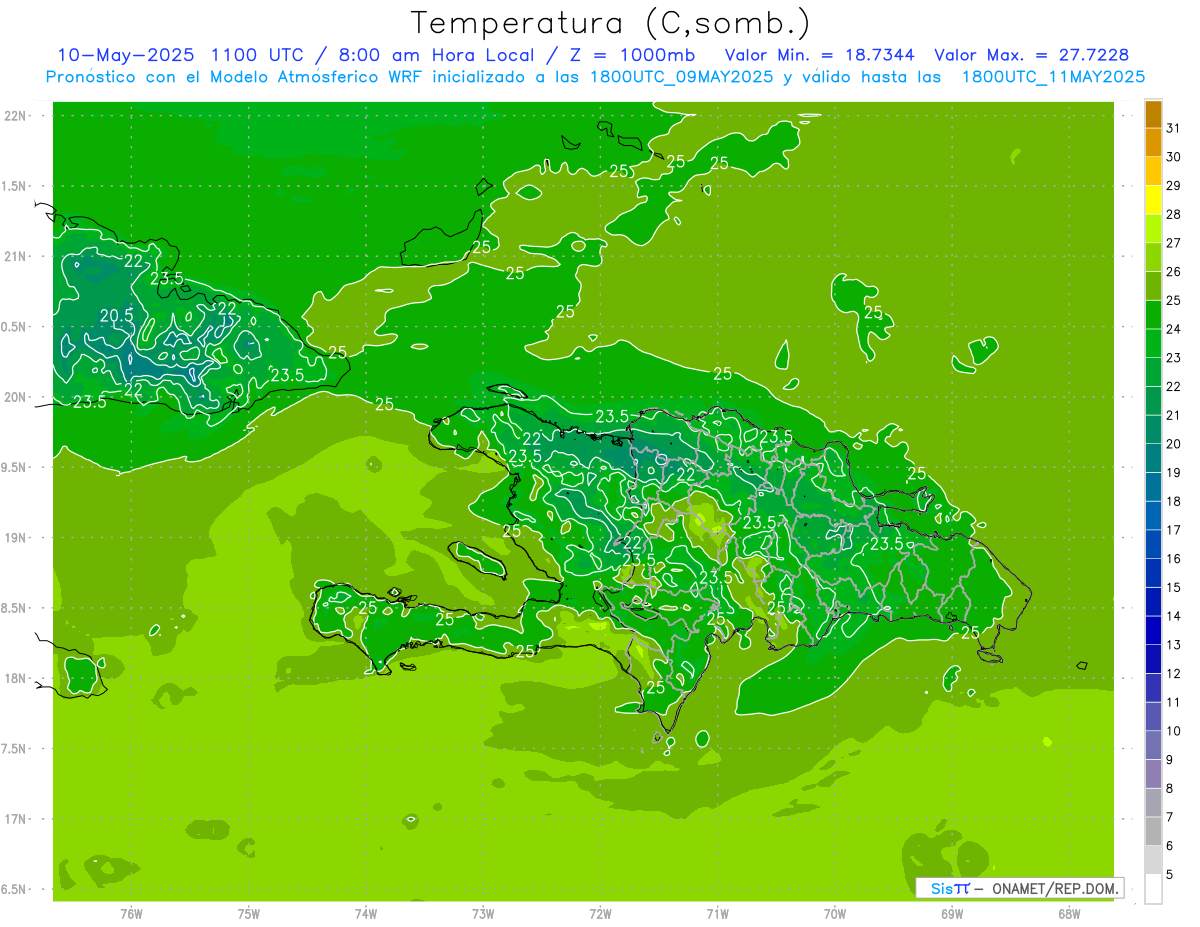The image size is (1200, 927).
Task: Click the "19N" latitude label
Action: tap(16, 538)
